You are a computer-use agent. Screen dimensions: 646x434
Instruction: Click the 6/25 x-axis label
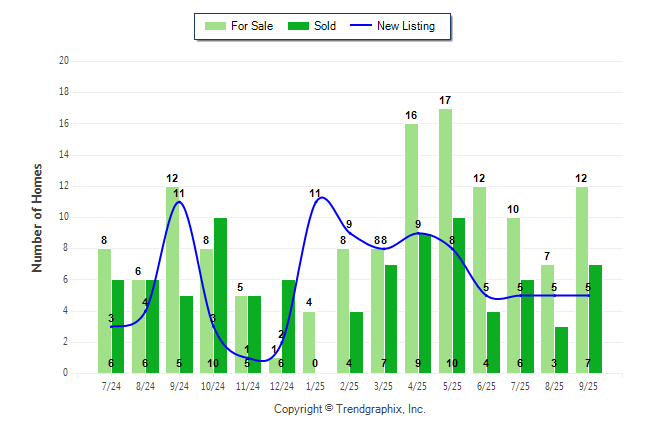(486, 385)
